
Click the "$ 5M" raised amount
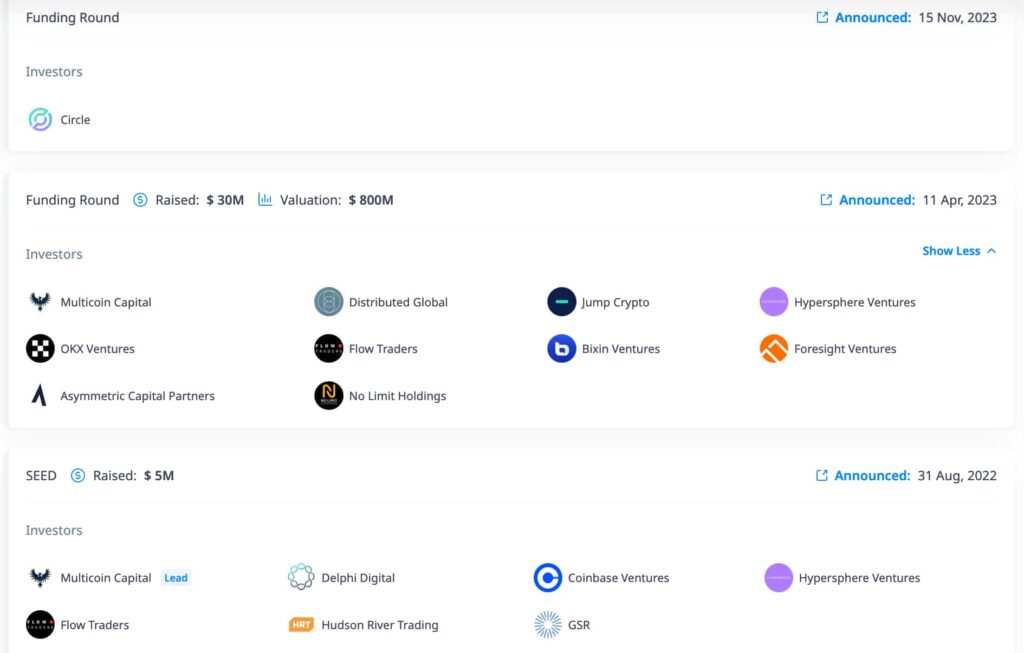point(159,475)
